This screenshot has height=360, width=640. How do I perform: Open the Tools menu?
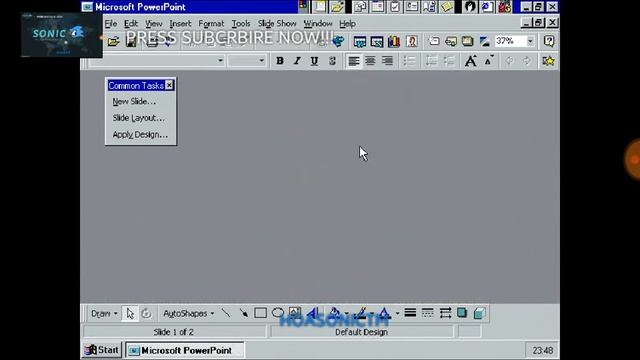click(x=241, y=24)
